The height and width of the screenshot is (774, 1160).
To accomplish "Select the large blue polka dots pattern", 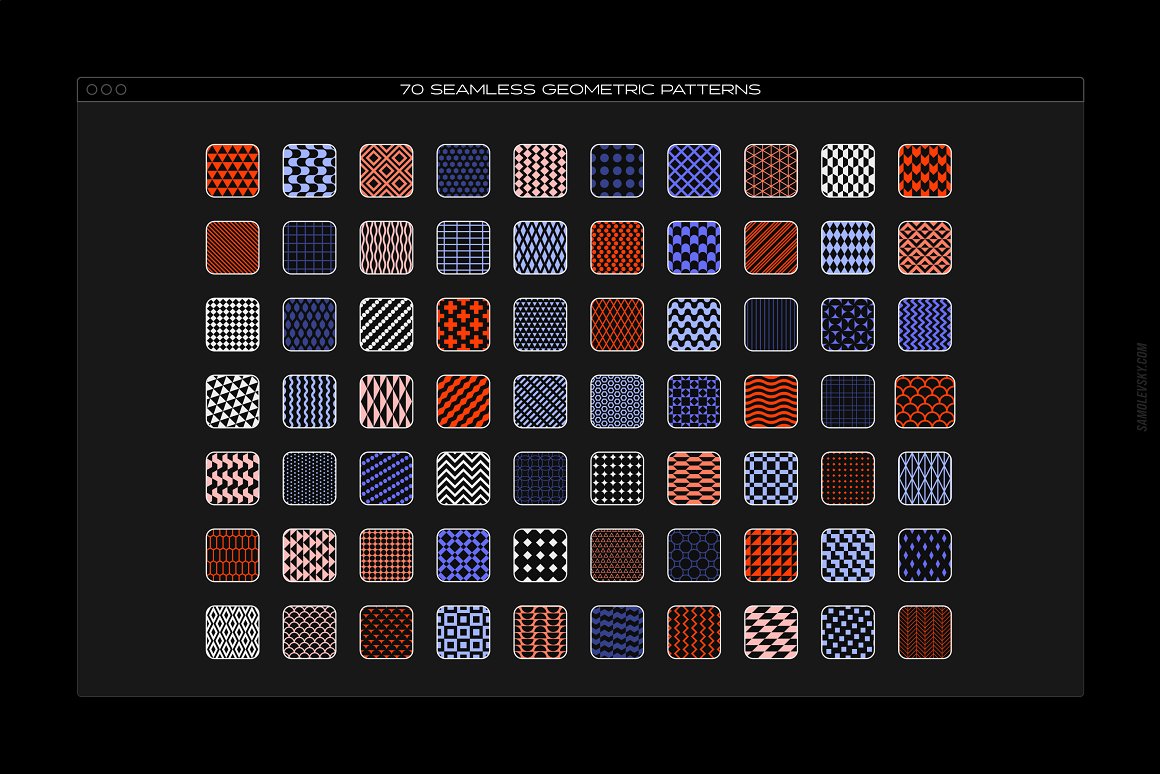I will pyautogui.click(x=617, y=171).
